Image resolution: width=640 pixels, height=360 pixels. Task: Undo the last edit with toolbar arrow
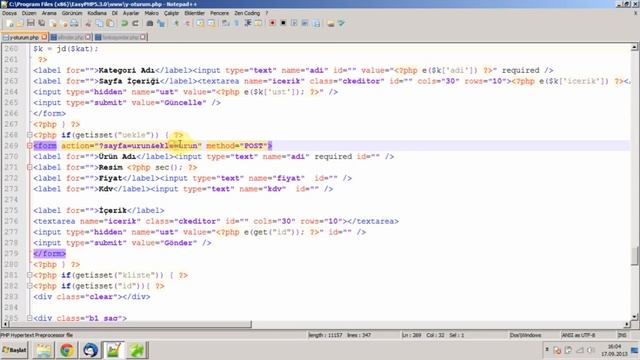point(124,23)
